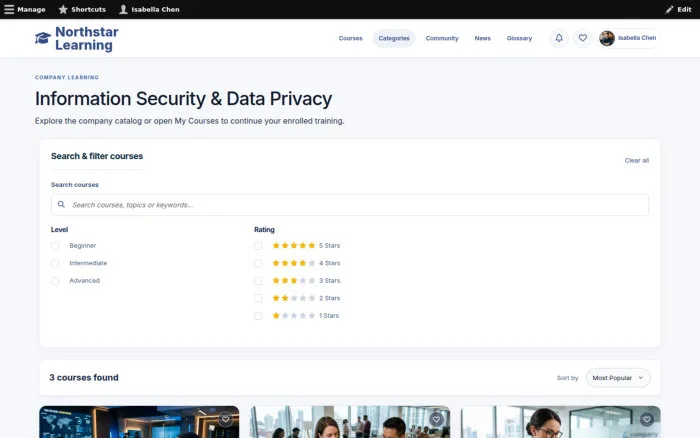Focus the Search courses input field
This screenshot has width=700, height=438.
point(350,205)
